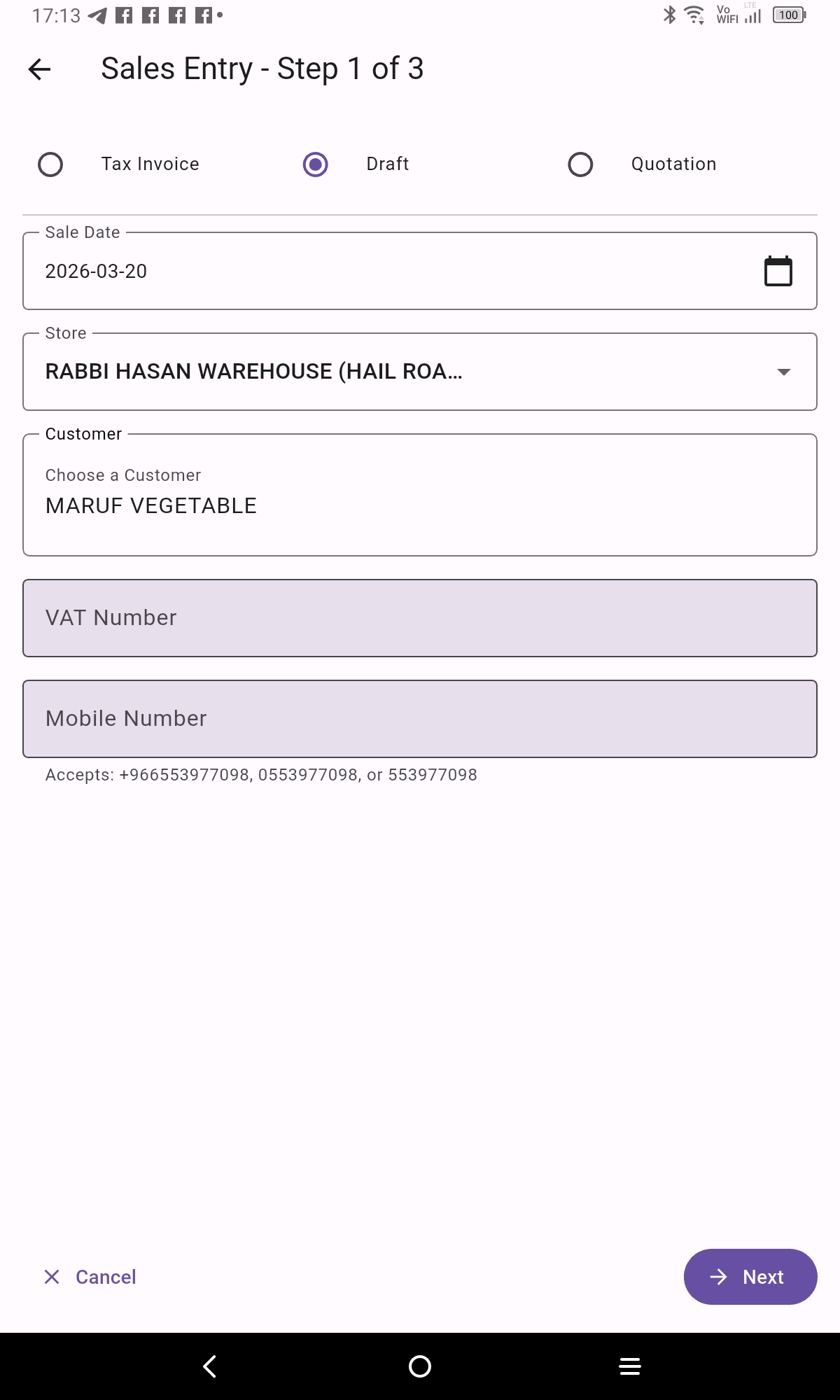Viewport: 840px width, 1400px height.
Task: Focus the Mobile Number field
Action: point(419,719)
